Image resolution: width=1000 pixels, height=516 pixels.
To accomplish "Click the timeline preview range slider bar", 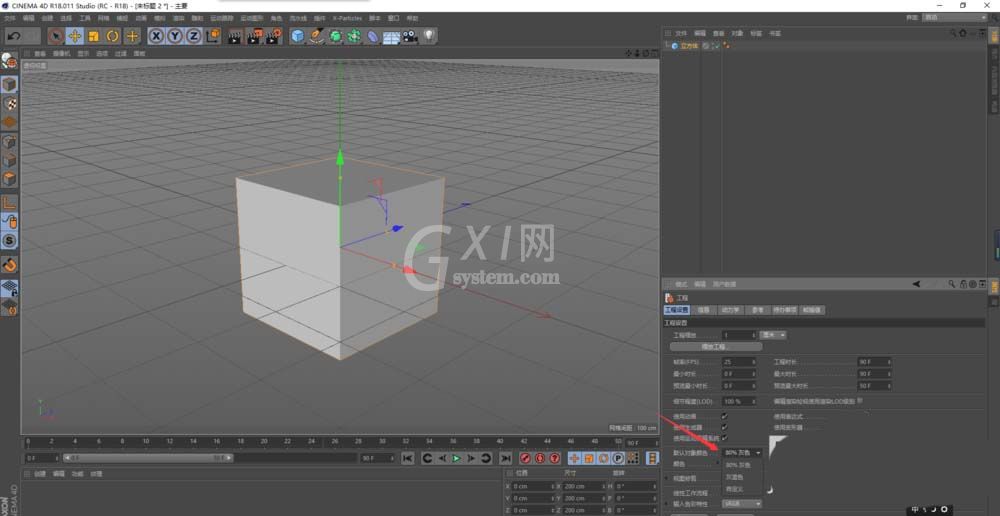I will pyautogui.click(x=148, y=458).
